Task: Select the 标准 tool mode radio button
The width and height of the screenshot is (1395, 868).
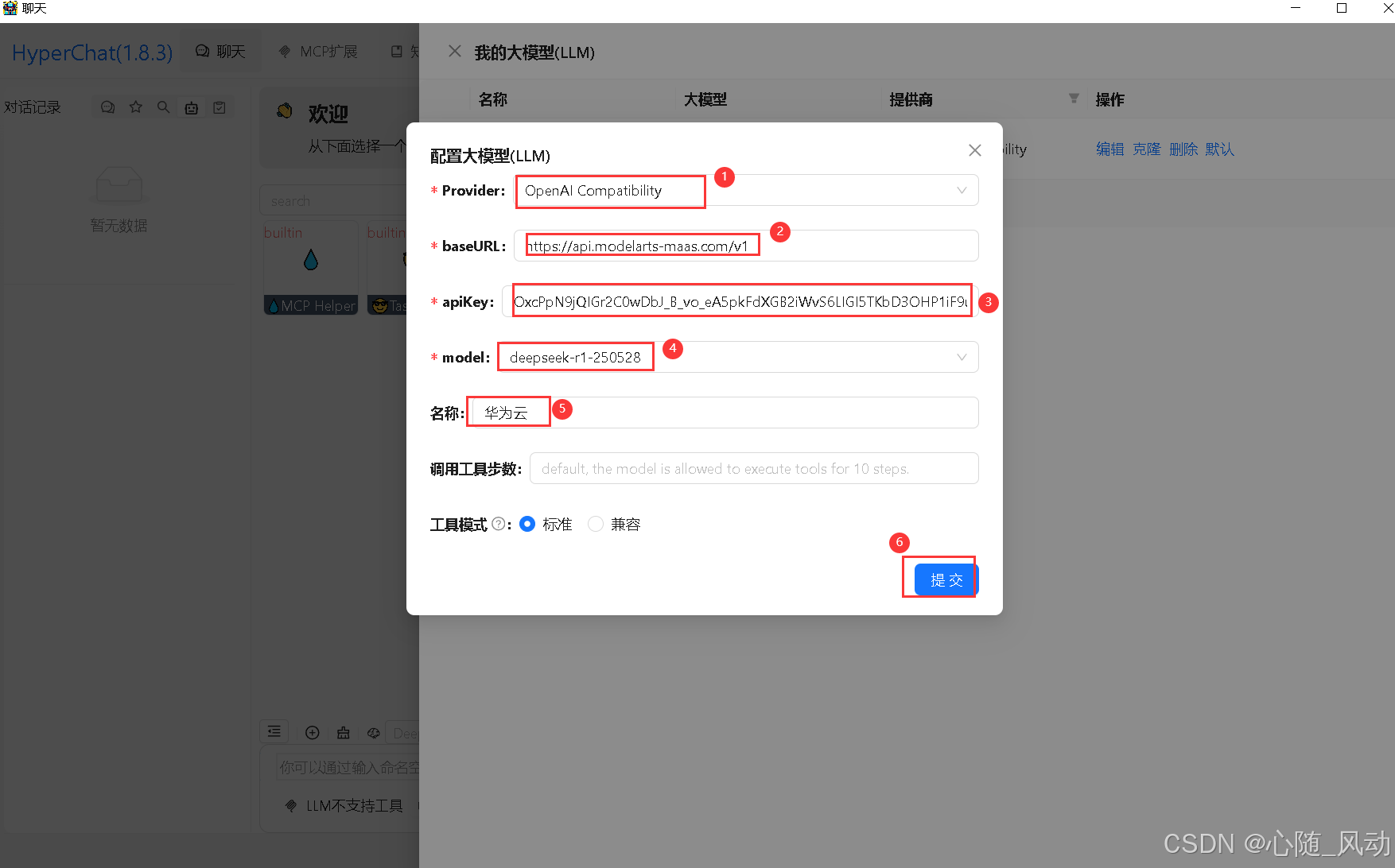Action: pyautogui.click(x=527, y=524)
